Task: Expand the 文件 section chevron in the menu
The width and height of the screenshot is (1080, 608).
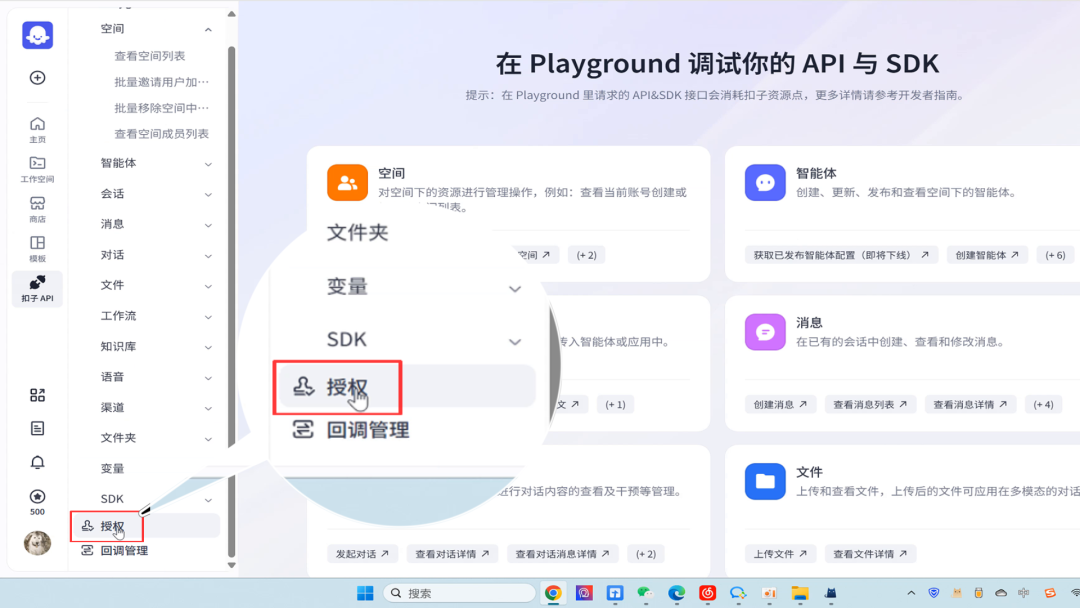Action: [x=208, y=286]
